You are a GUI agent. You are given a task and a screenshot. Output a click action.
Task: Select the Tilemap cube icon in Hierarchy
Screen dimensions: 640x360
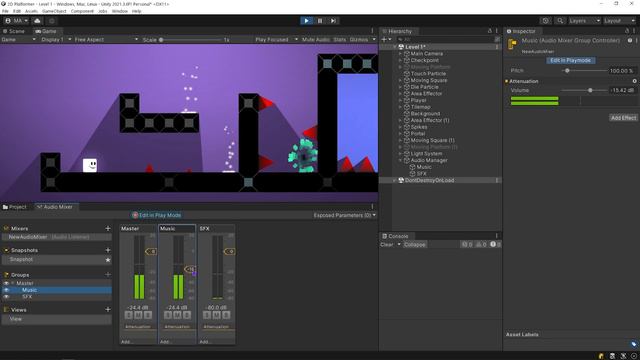click(407, 107)
